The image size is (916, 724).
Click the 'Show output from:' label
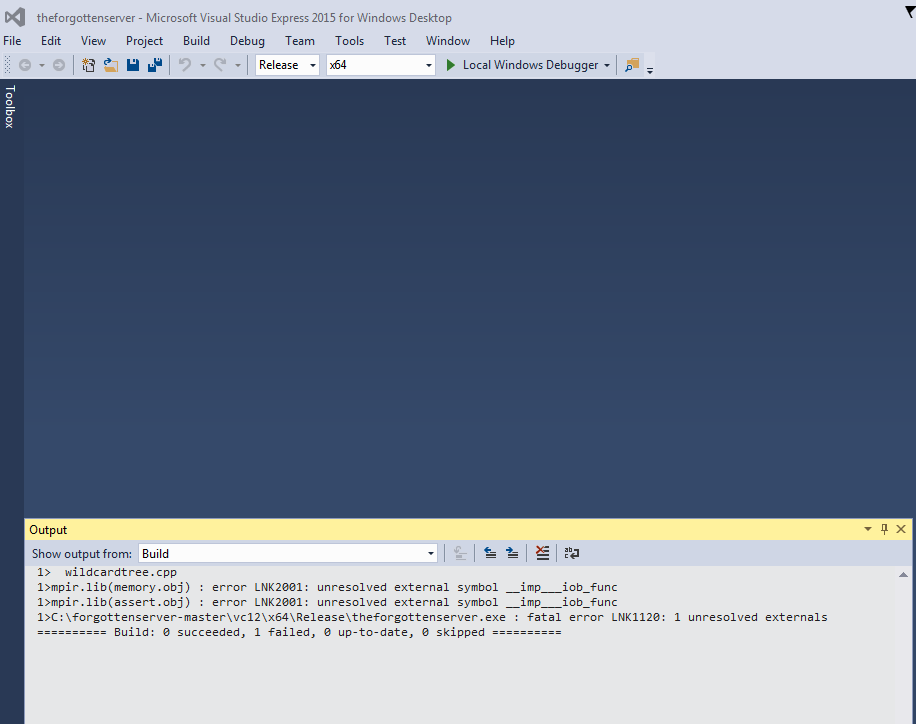[82, 554]
